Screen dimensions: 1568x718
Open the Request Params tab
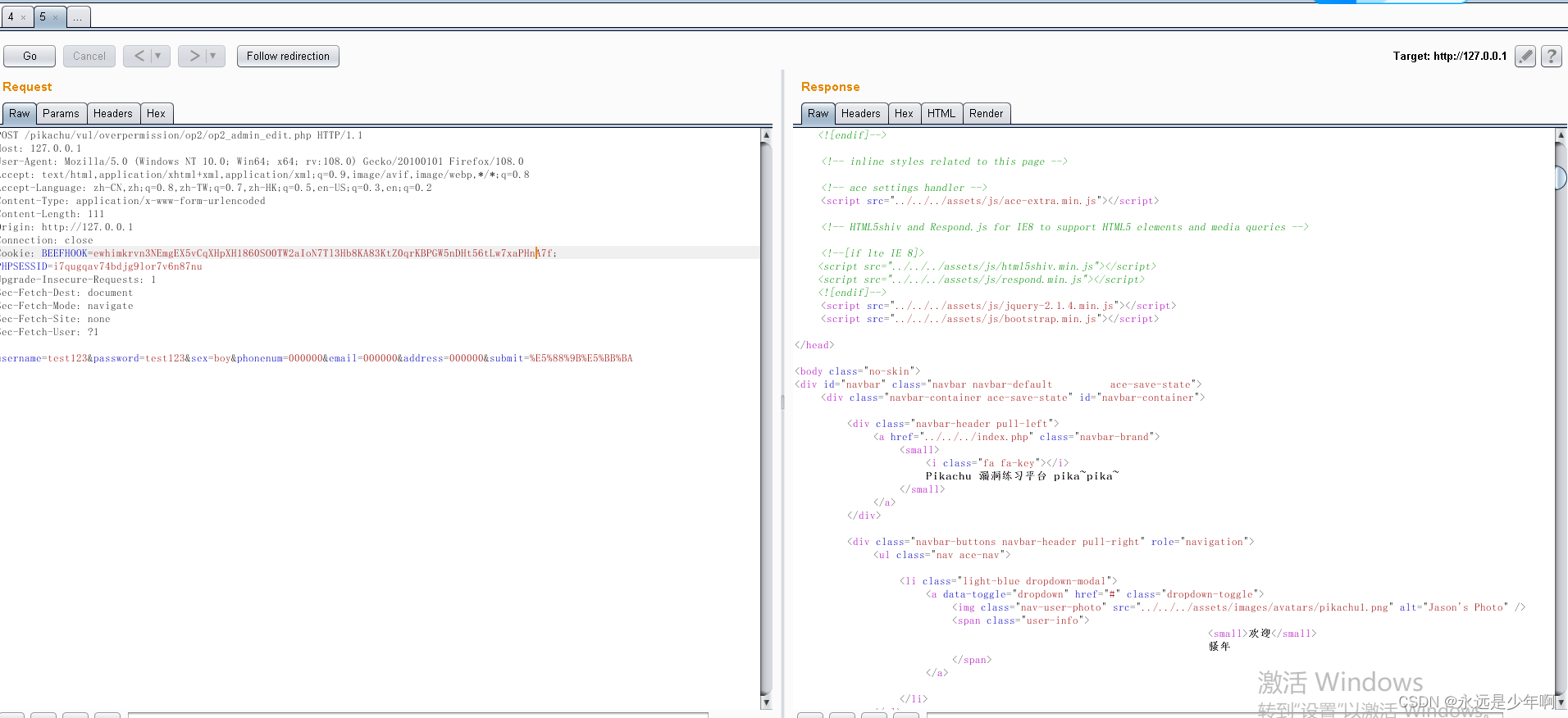[x=62, y=114]
